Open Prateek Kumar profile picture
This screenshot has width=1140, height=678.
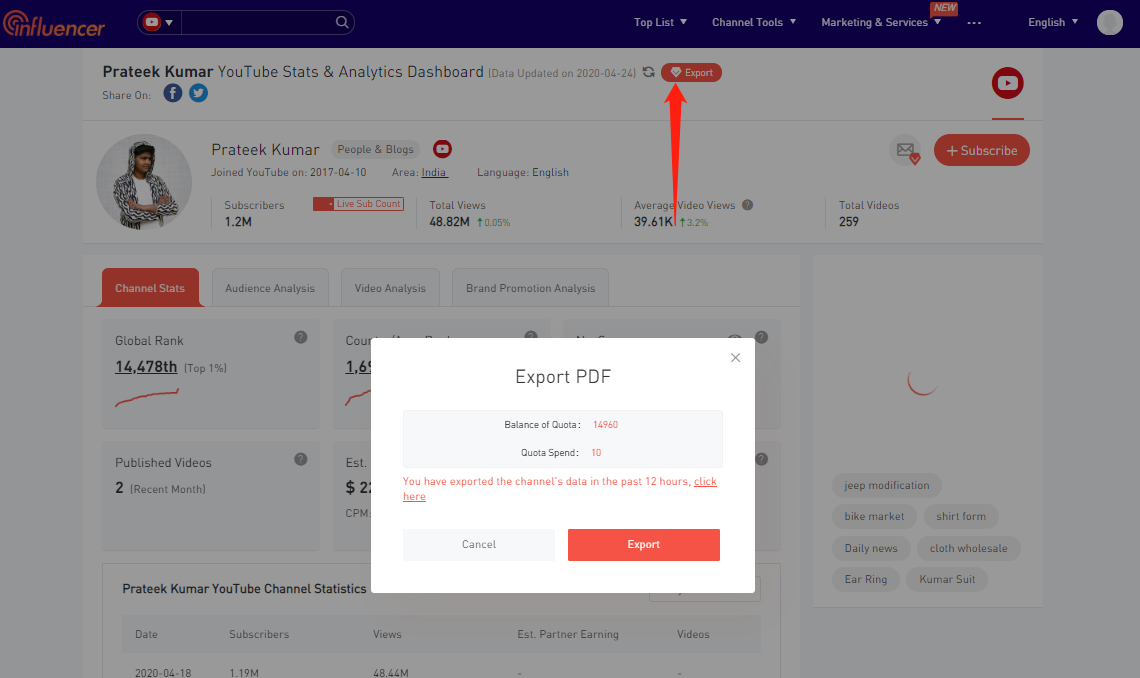[144, 182]
